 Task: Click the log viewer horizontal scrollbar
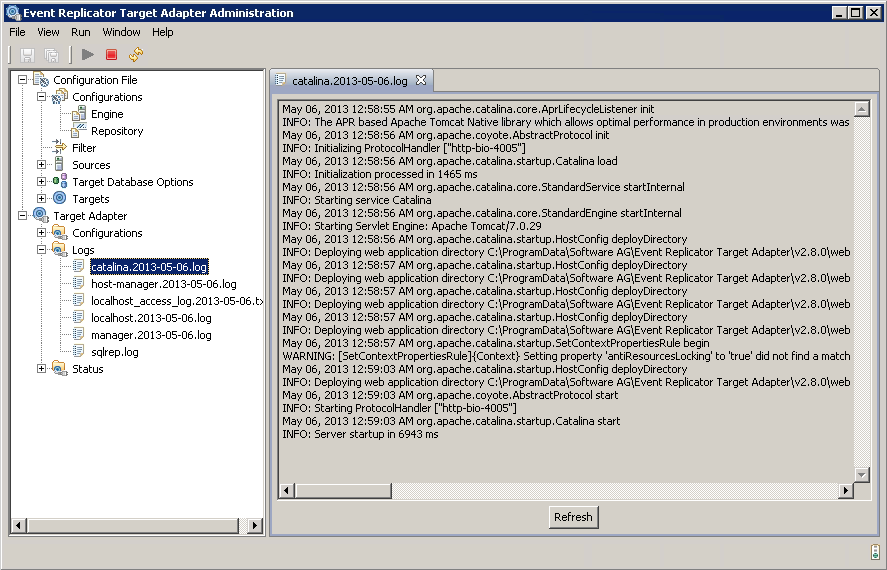click(x=560, y=491)
